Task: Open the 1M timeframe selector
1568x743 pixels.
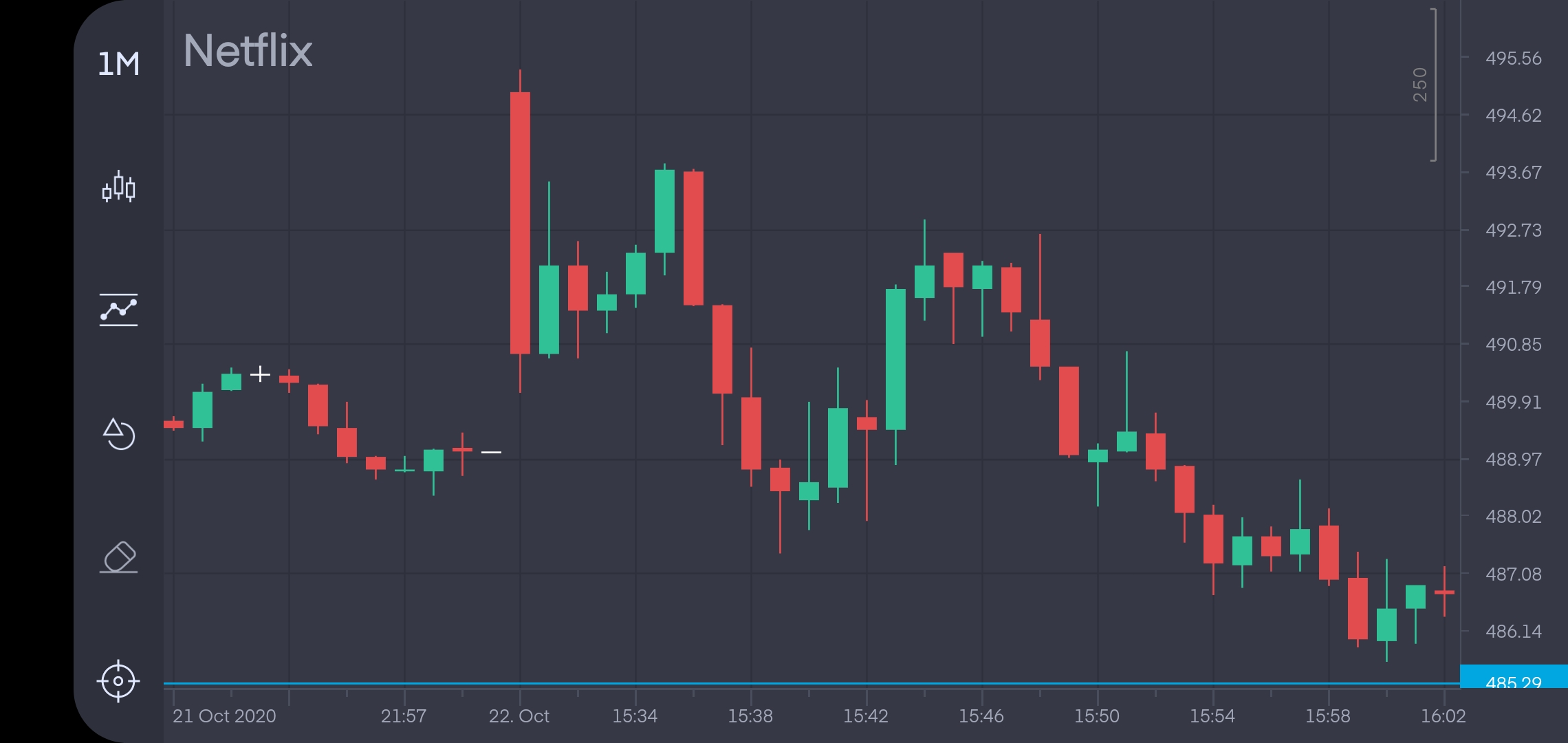Action: [118, 64]
